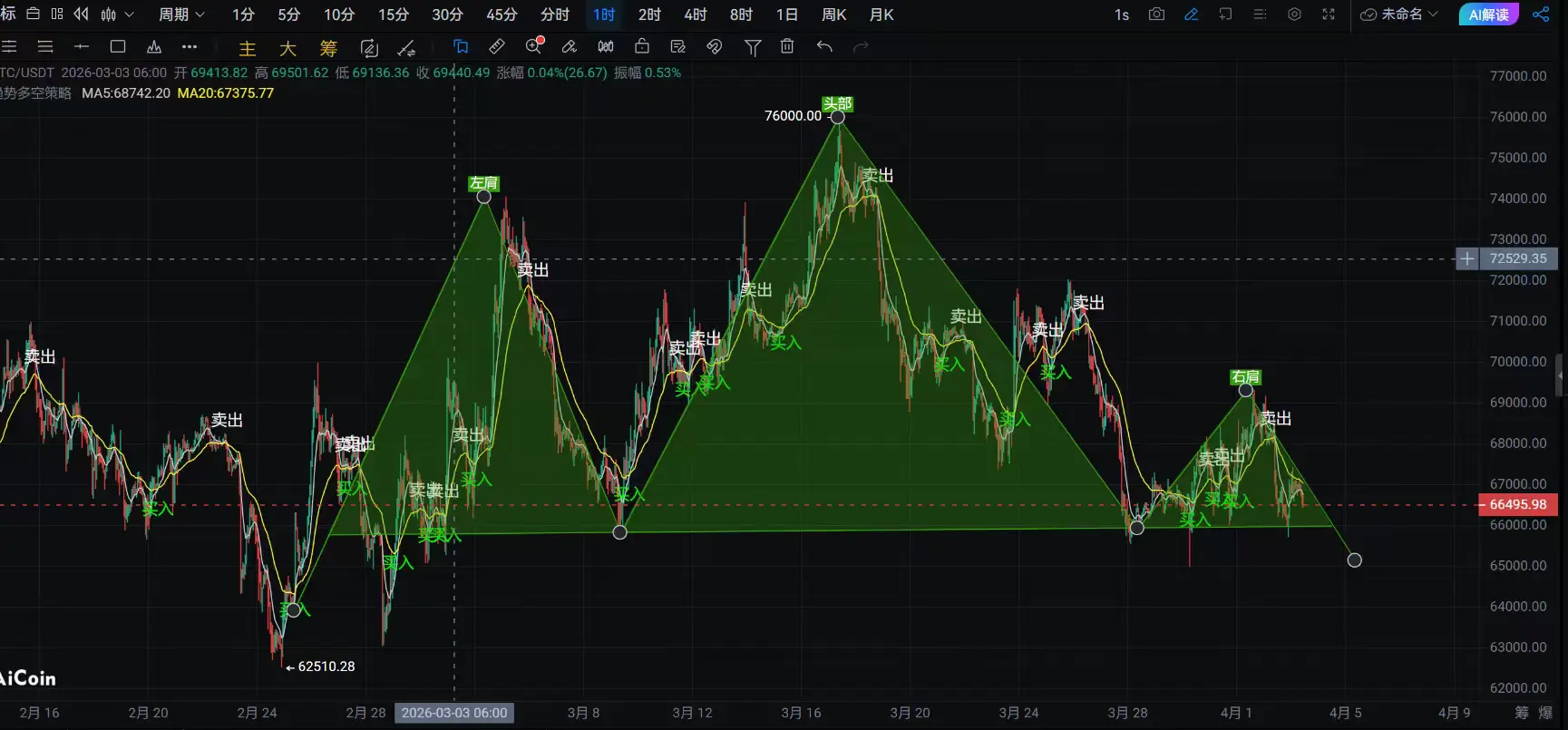Viewport: 1568px width, 730px height.
Task: Click the rewind replay icon
Action: click(x=82, y=14)
